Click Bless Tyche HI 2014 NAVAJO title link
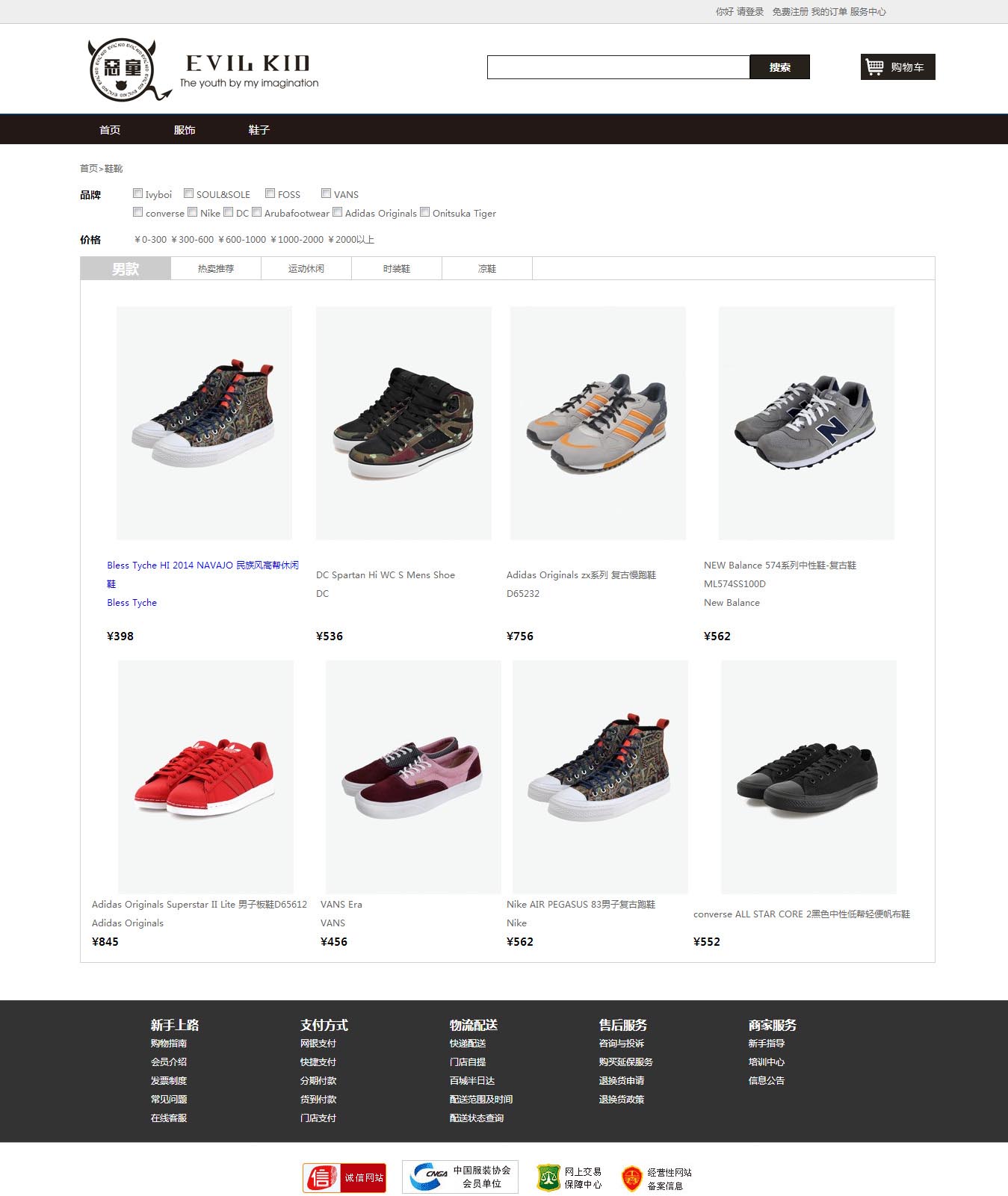 (202, 574)
